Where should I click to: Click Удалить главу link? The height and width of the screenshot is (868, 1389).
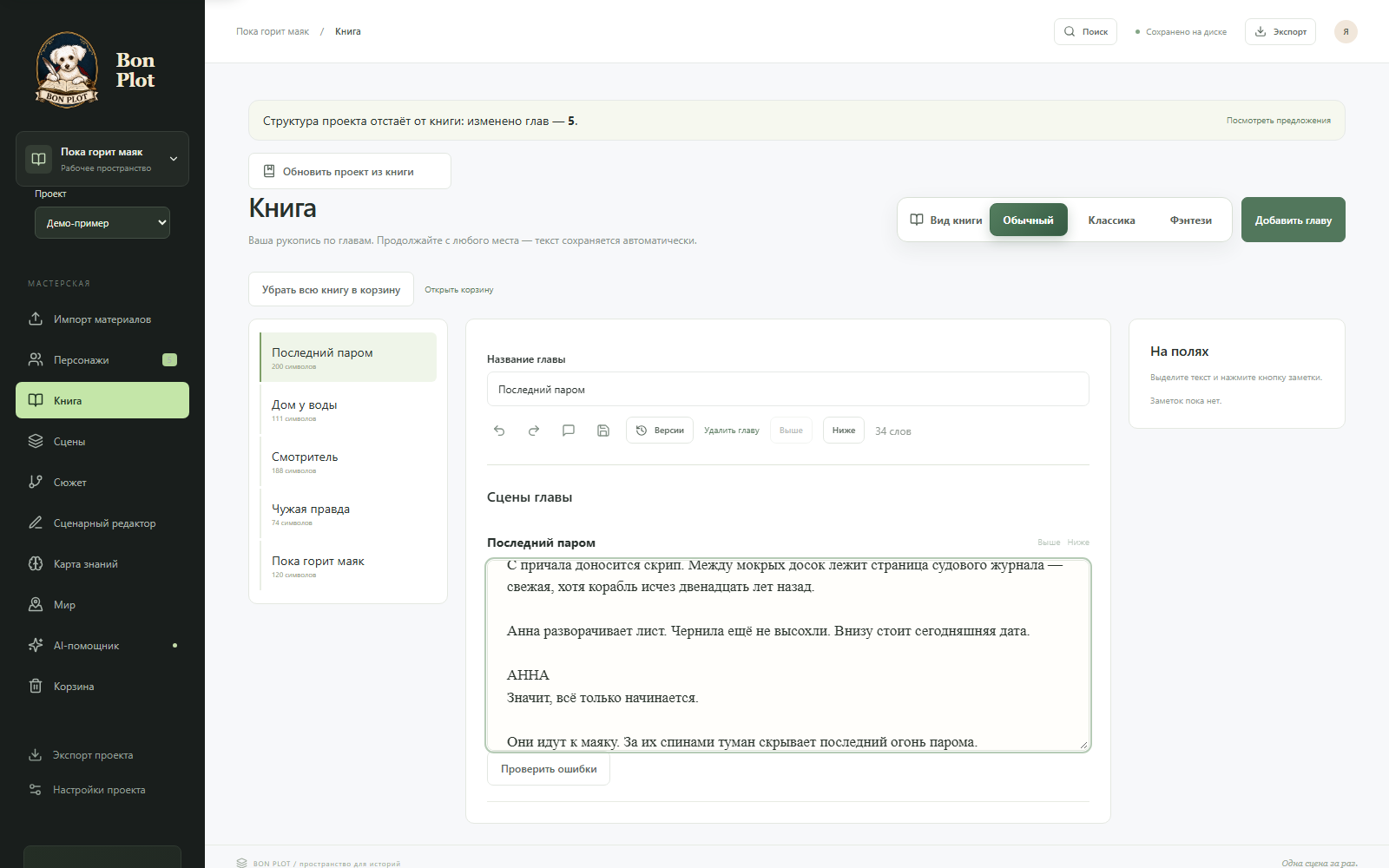731,431
